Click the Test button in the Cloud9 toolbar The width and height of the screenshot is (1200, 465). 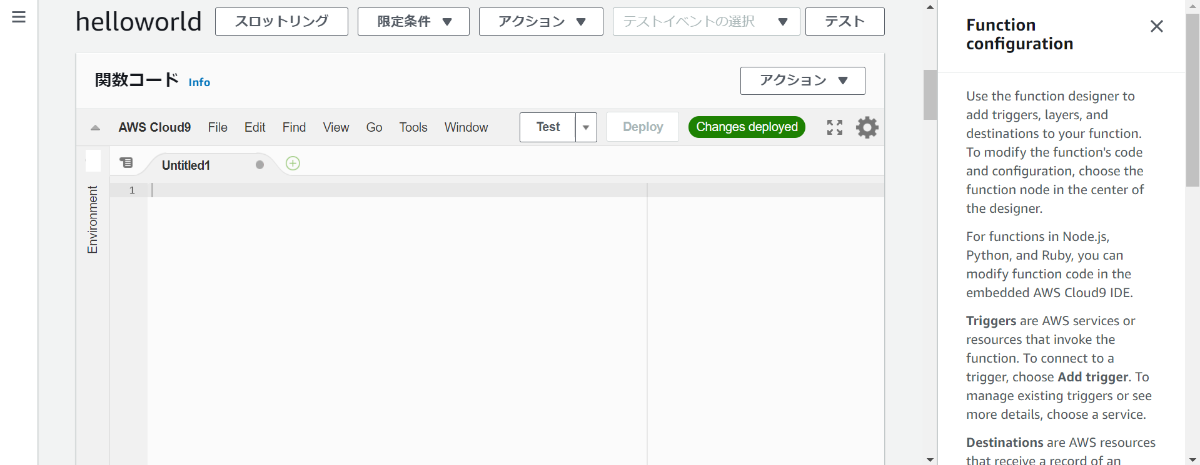pyautogui.click(x=548, y=127)
